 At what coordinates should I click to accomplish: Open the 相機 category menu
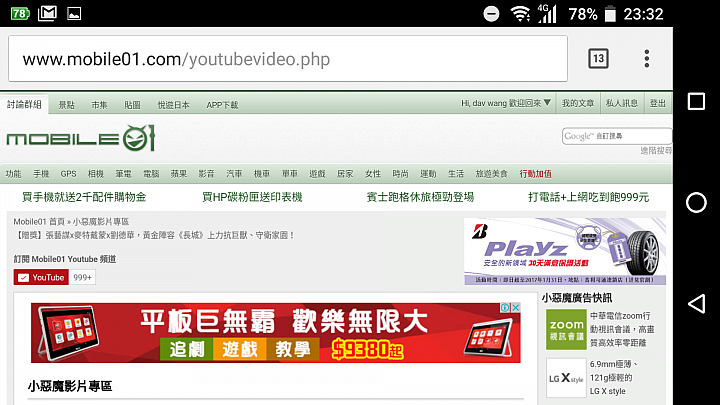pos(96,174)
